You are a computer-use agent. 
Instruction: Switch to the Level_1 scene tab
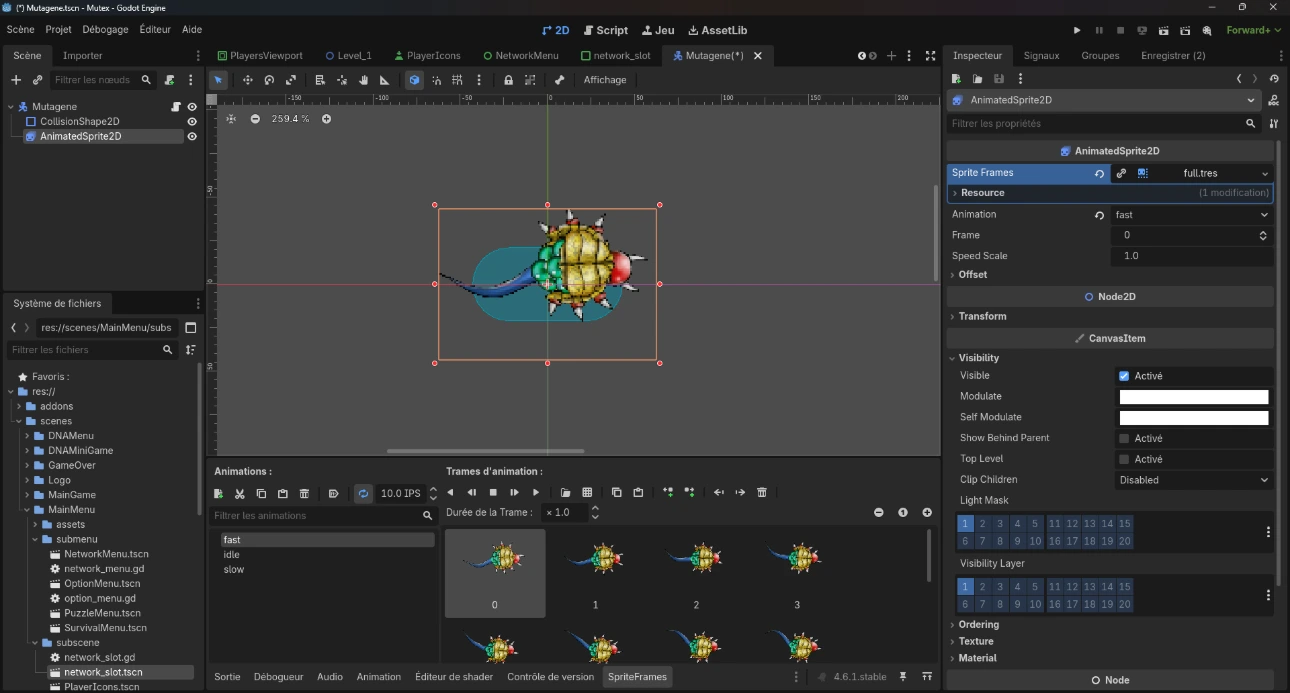click(348, 56)
